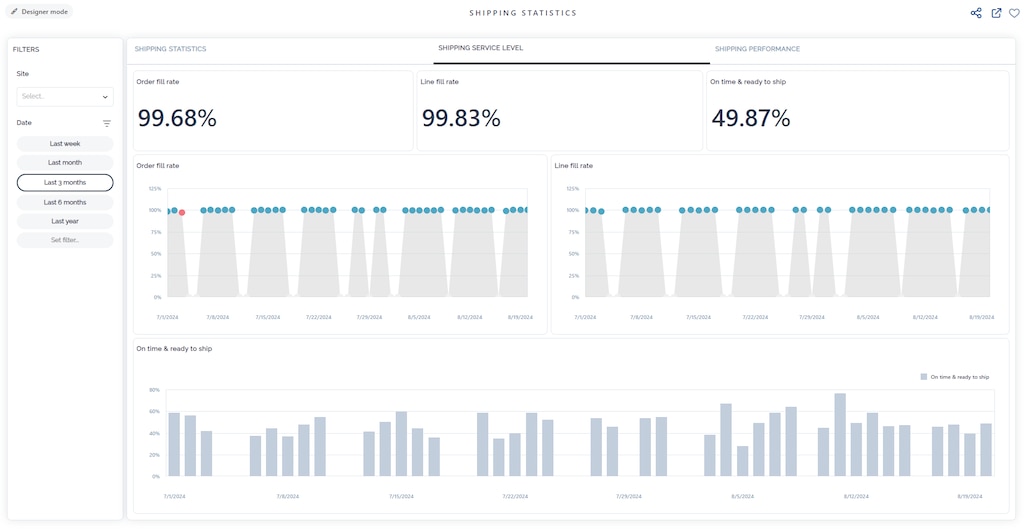The image size is (1024, 530).
Task: Click the 49.87% On time KPI card
Action: coord(856,111)
